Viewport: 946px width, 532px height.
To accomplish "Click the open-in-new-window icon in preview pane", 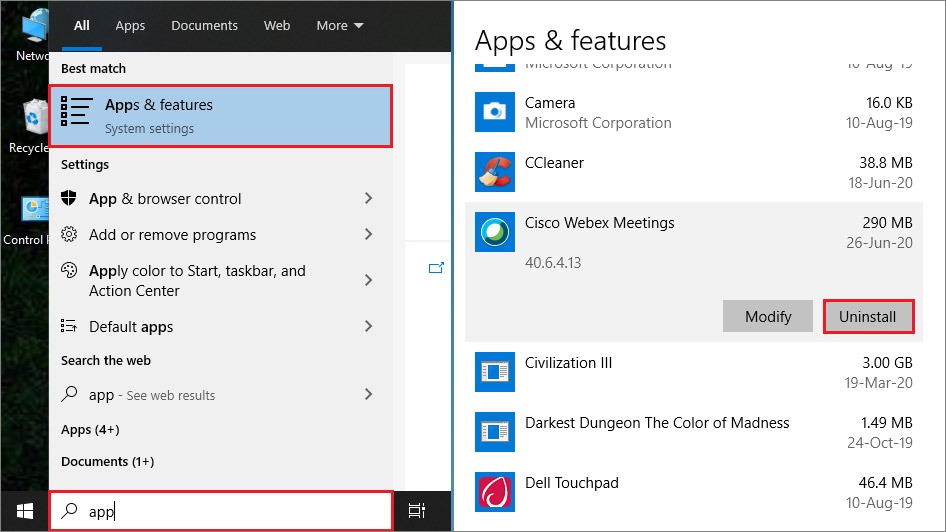I will coord(436,268).
